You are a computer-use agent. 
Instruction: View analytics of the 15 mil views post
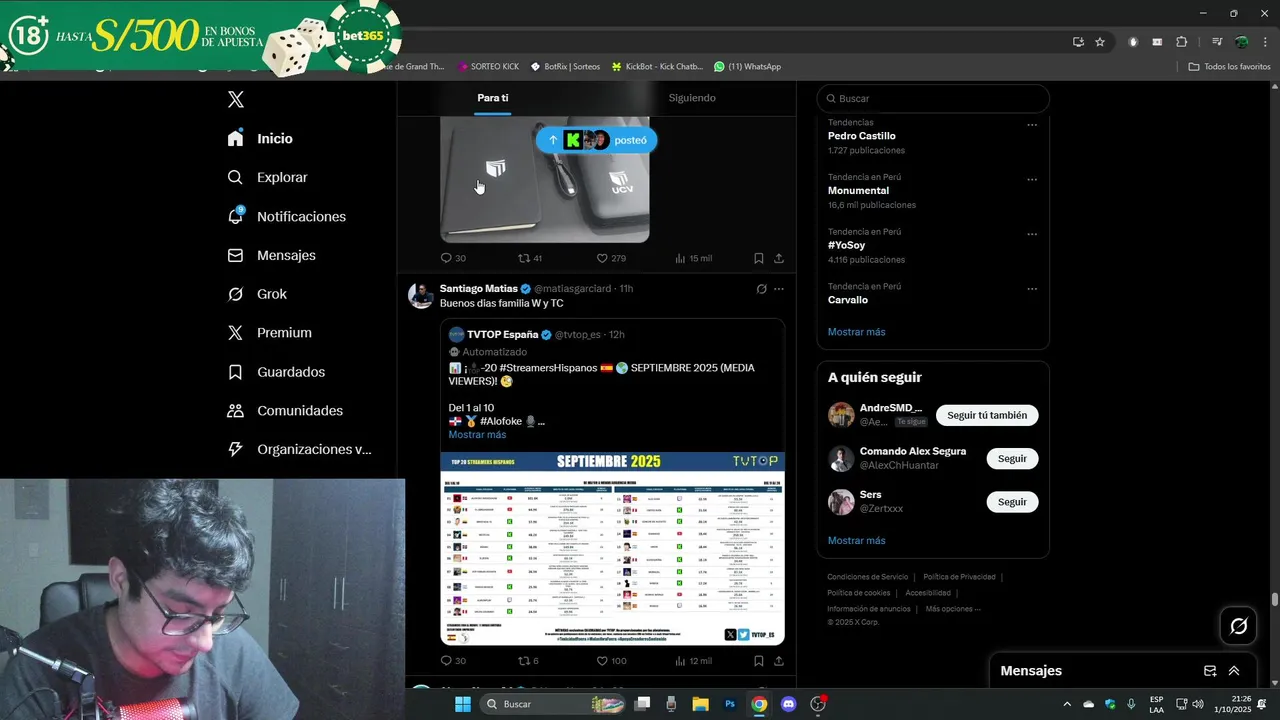click(693, 258)
